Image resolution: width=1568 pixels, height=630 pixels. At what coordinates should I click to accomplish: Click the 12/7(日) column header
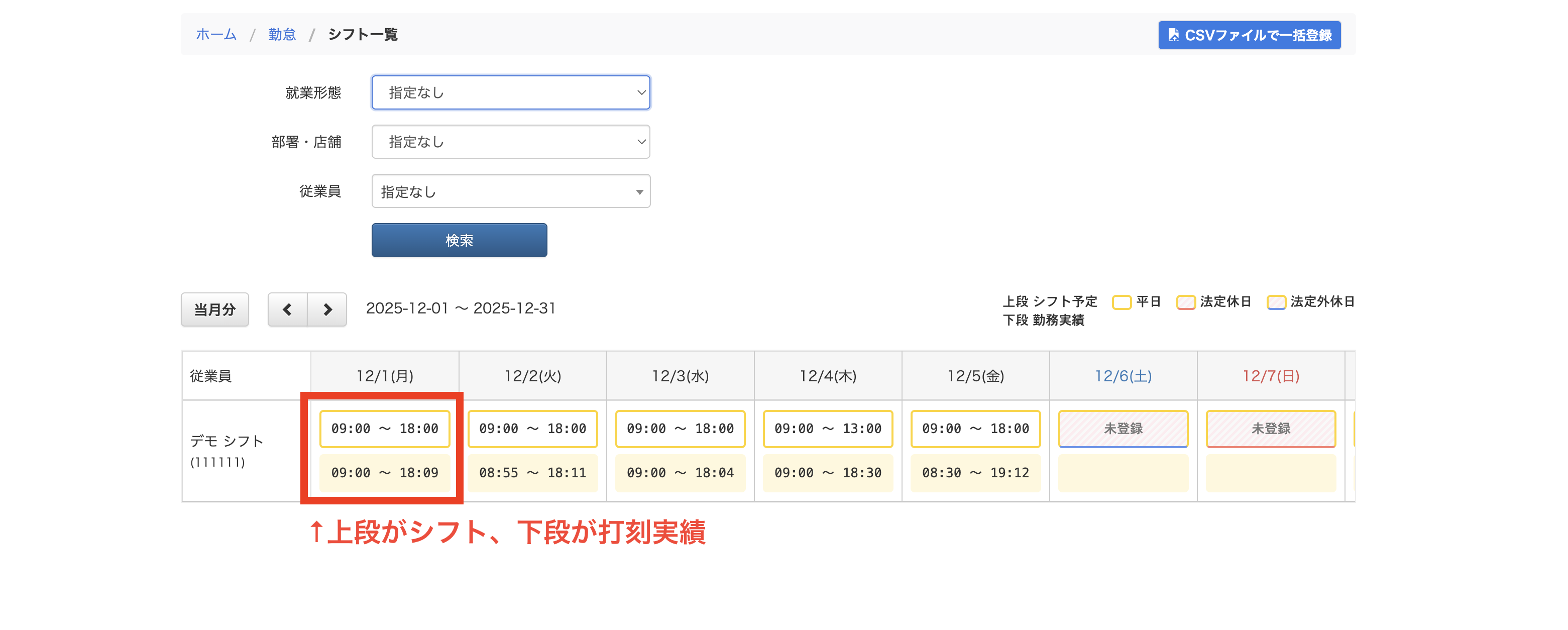coord(1271,376)
